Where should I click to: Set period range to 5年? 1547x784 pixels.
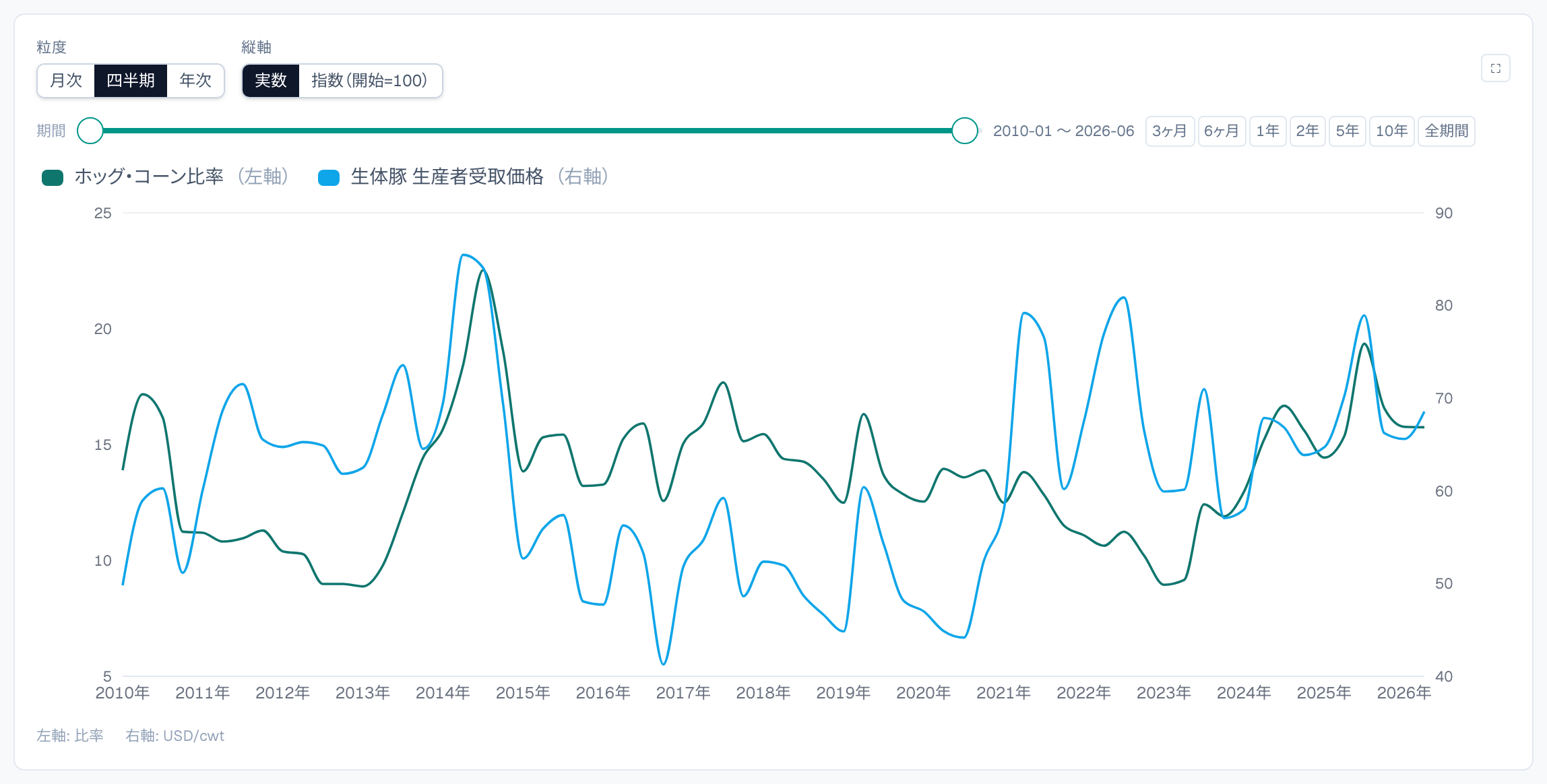coord(1348,131)
